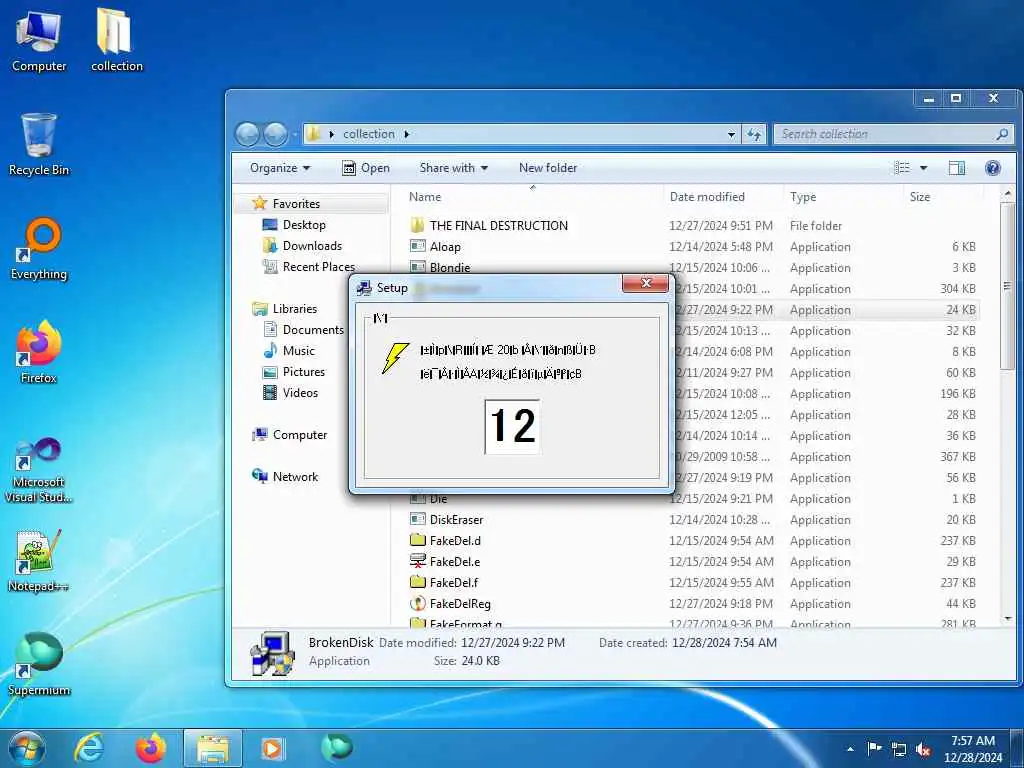Open the taskbar clock and date
This screenshot has width=1024, height=768.
(973, 749)
